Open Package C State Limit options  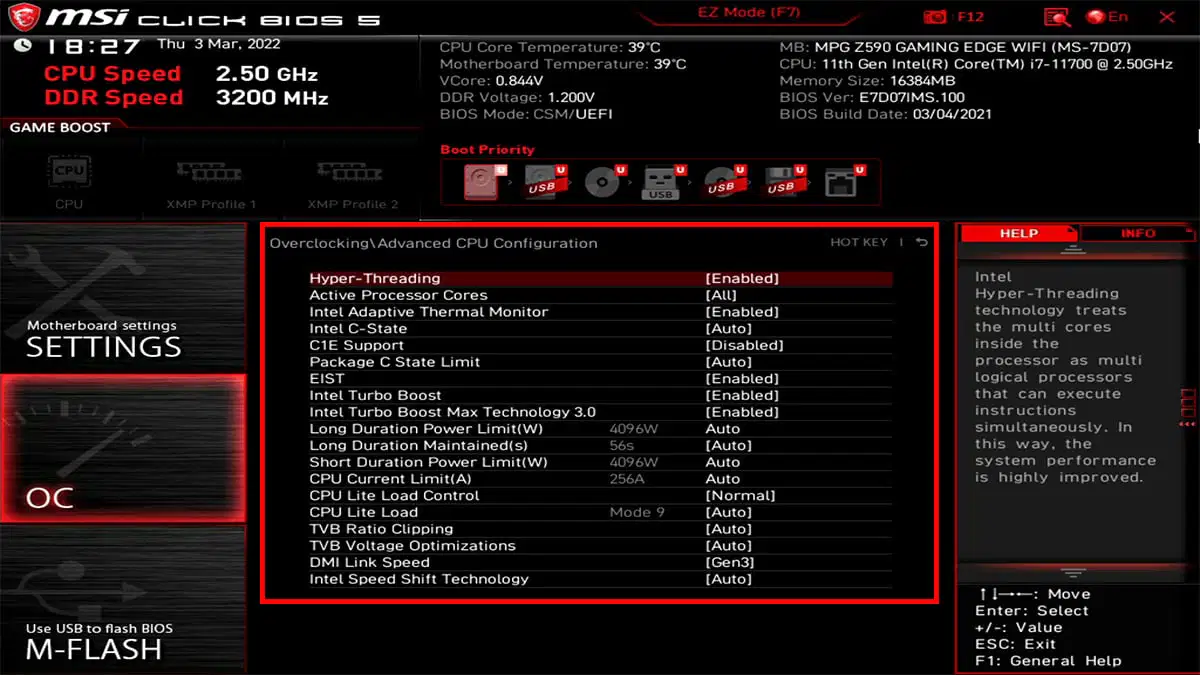pos(600,362)
